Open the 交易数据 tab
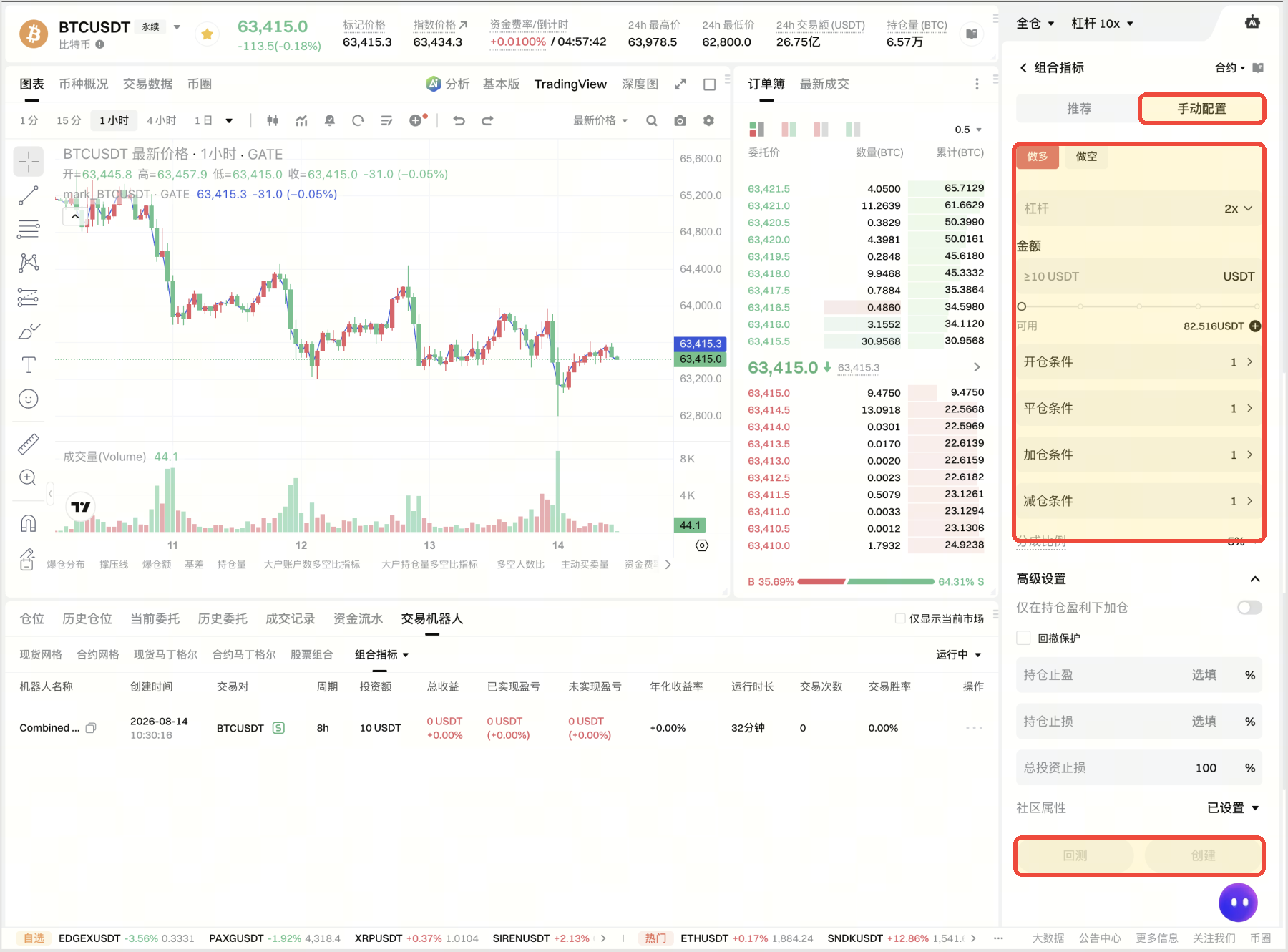 pos(147,84)
